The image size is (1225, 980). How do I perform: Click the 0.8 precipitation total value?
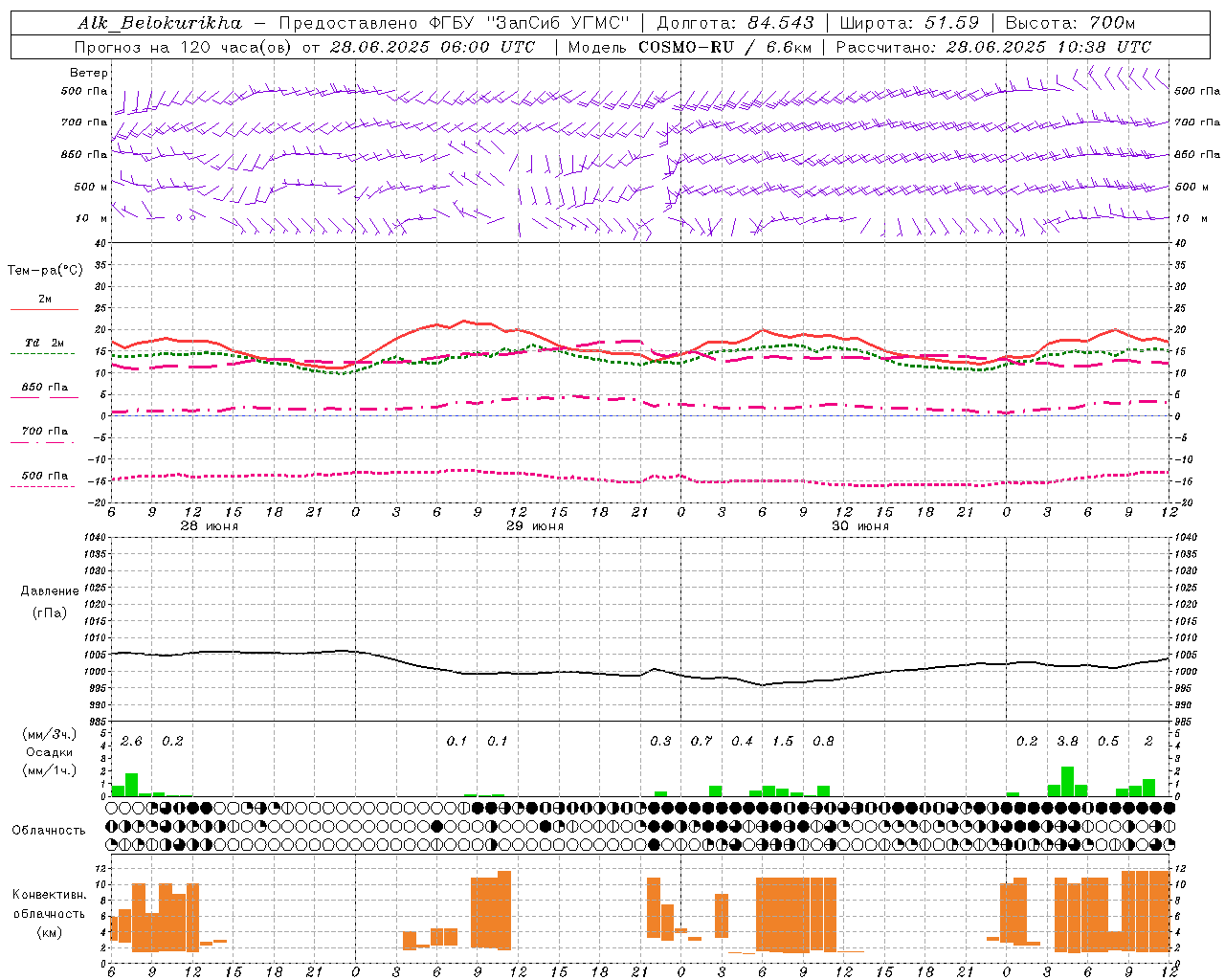[823, 742]
